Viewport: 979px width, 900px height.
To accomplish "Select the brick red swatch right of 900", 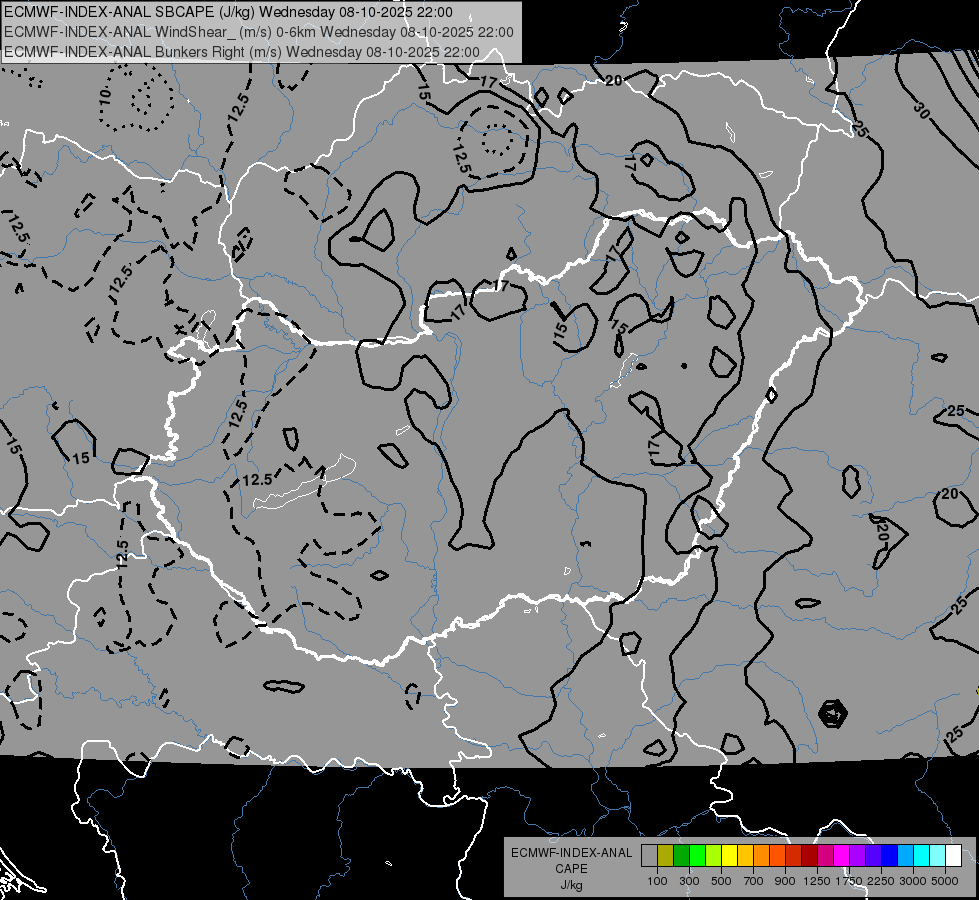I will 794,855.
